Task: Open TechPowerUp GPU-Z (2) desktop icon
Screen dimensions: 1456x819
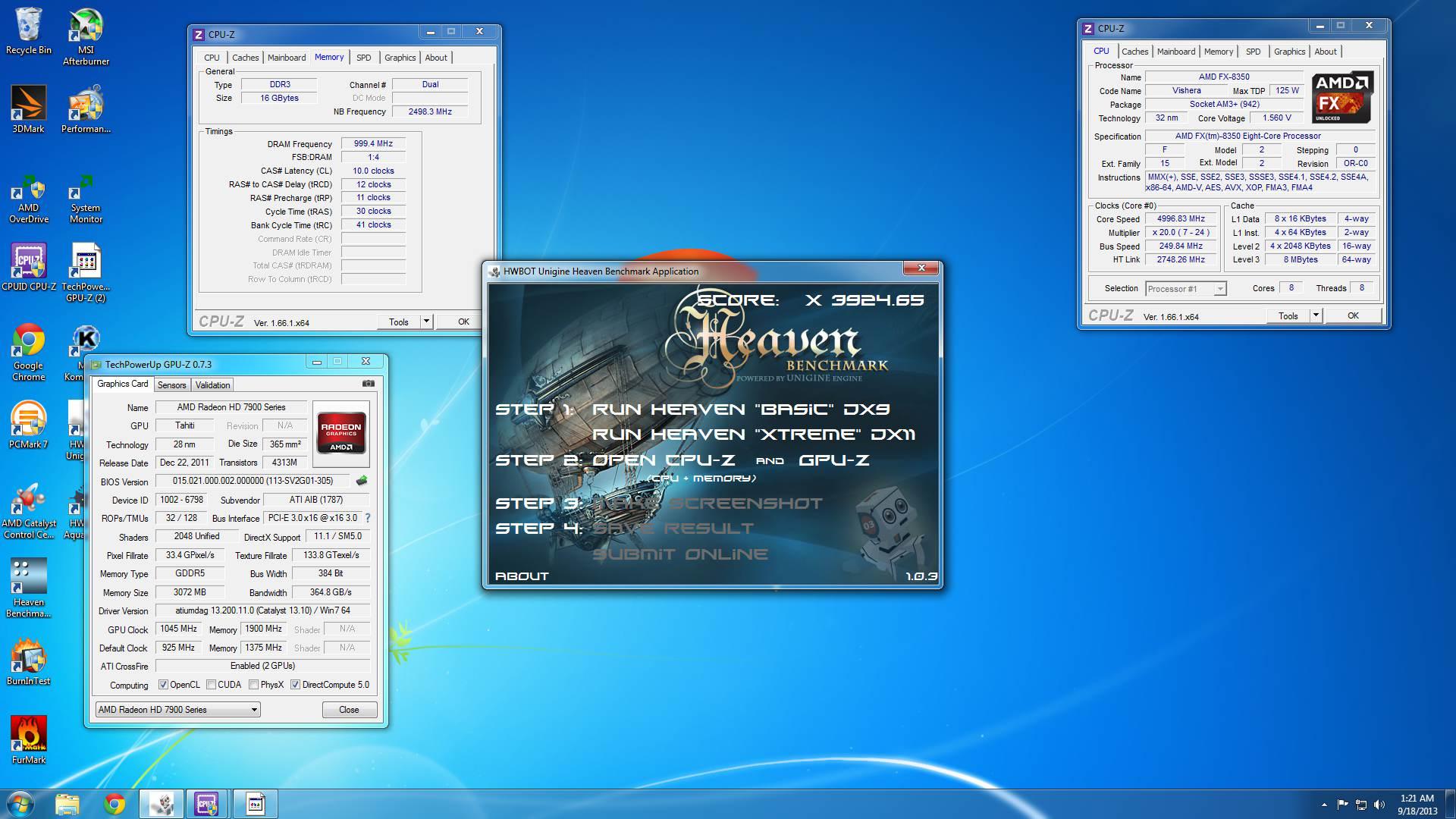Action: [86, 273]
